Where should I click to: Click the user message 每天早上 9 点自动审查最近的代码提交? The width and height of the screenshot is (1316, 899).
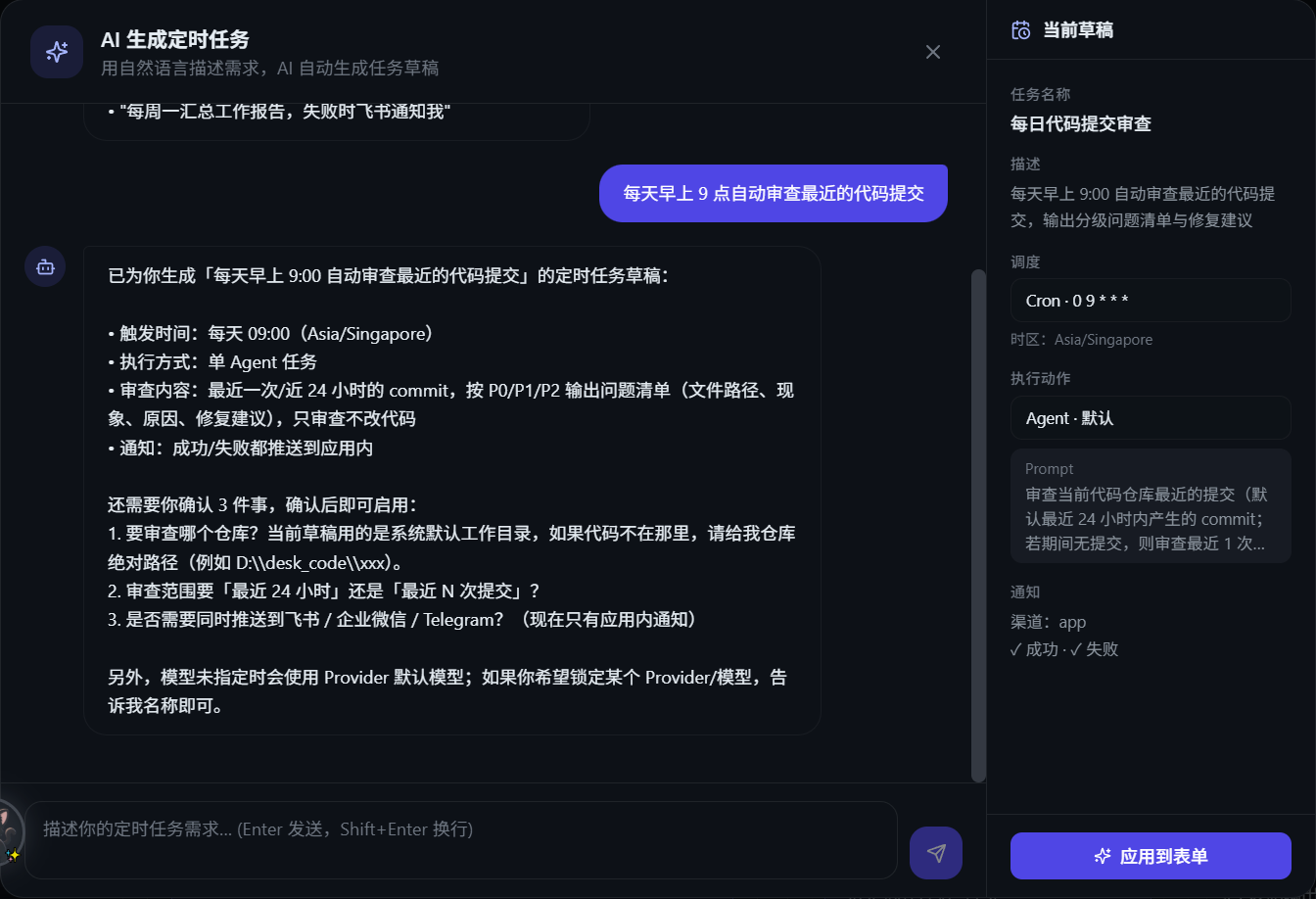774,193
